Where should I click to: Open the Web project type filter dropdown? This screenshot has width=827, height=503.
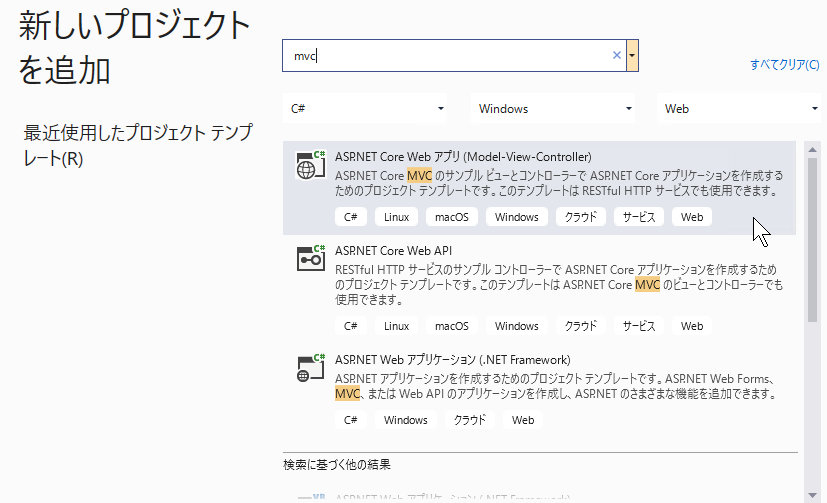pos(739,109)
